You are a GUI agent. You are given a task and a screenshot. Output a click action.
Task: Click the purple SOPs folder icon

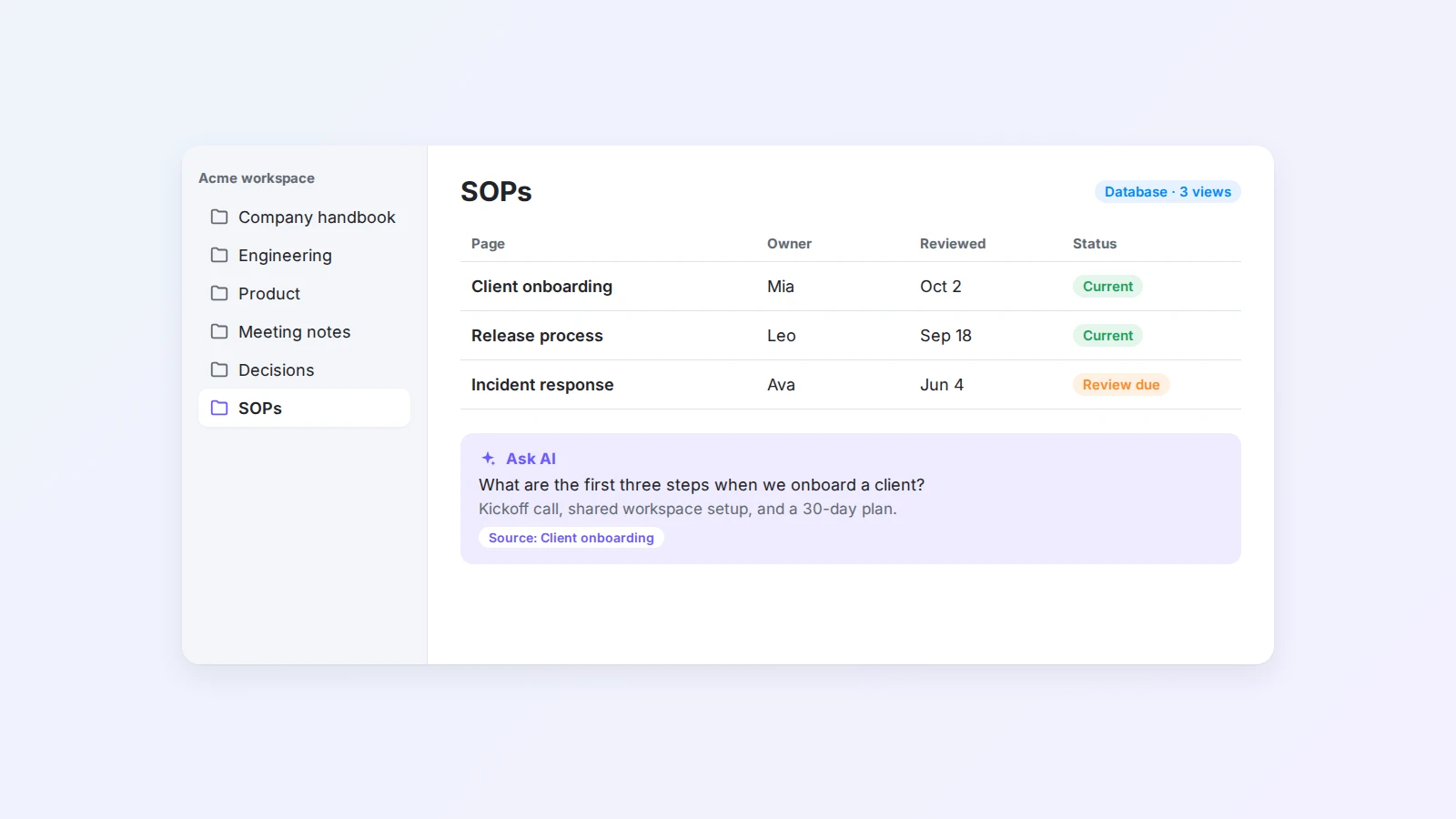click(x=219, y=408)
